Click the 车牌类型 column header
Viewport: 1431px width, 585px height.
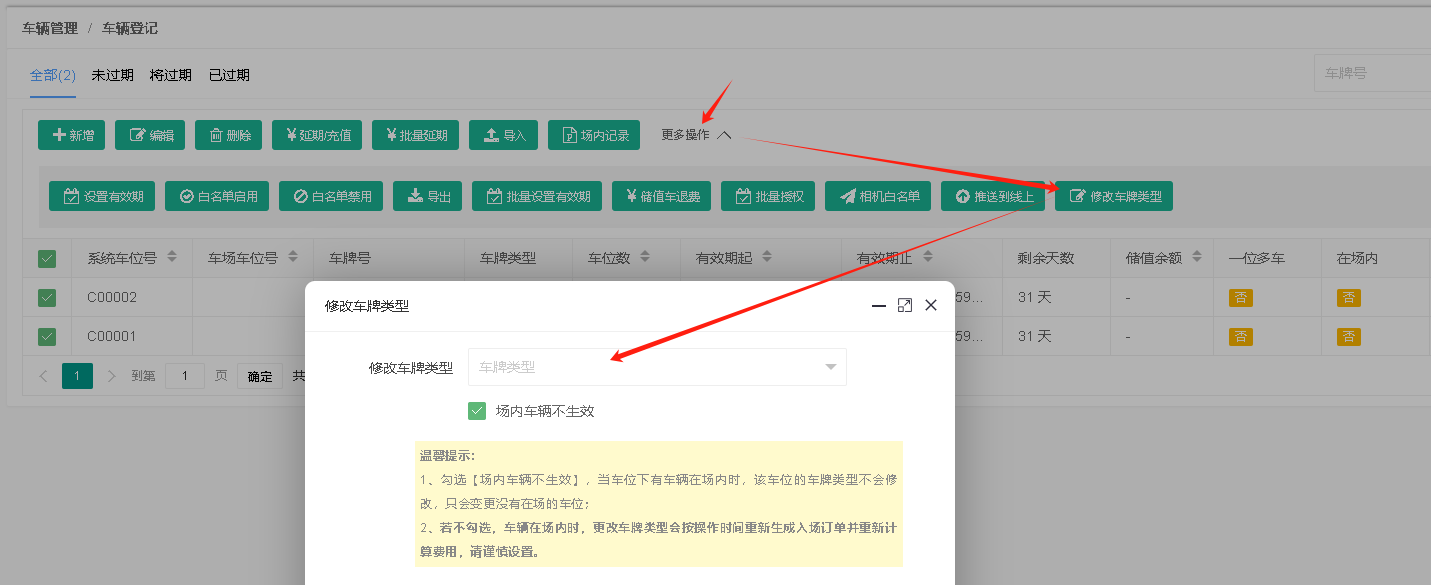(508, 258)
